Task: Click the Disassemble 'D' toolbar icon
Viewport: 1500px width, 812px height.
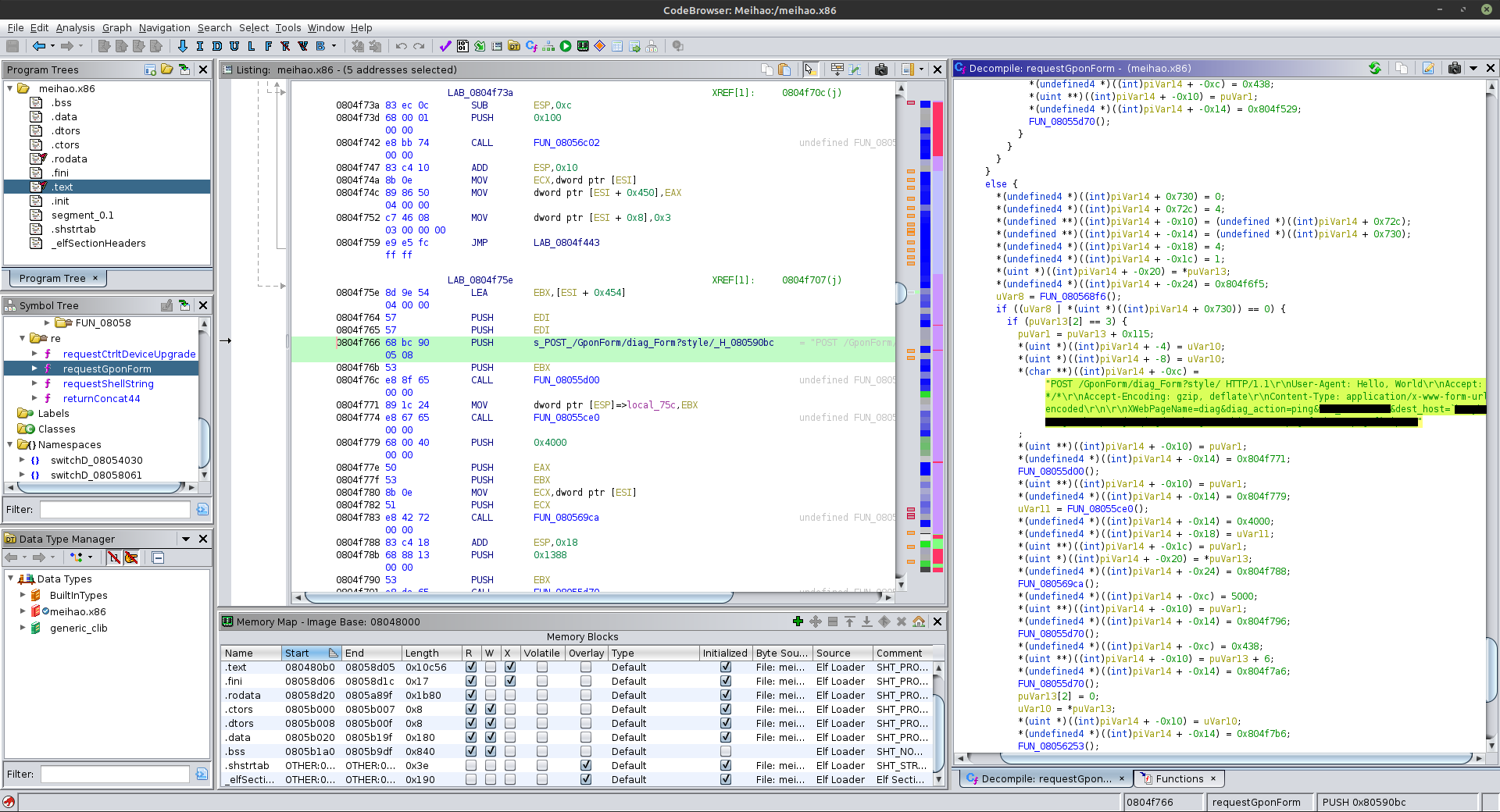Action: click(217, 46)
